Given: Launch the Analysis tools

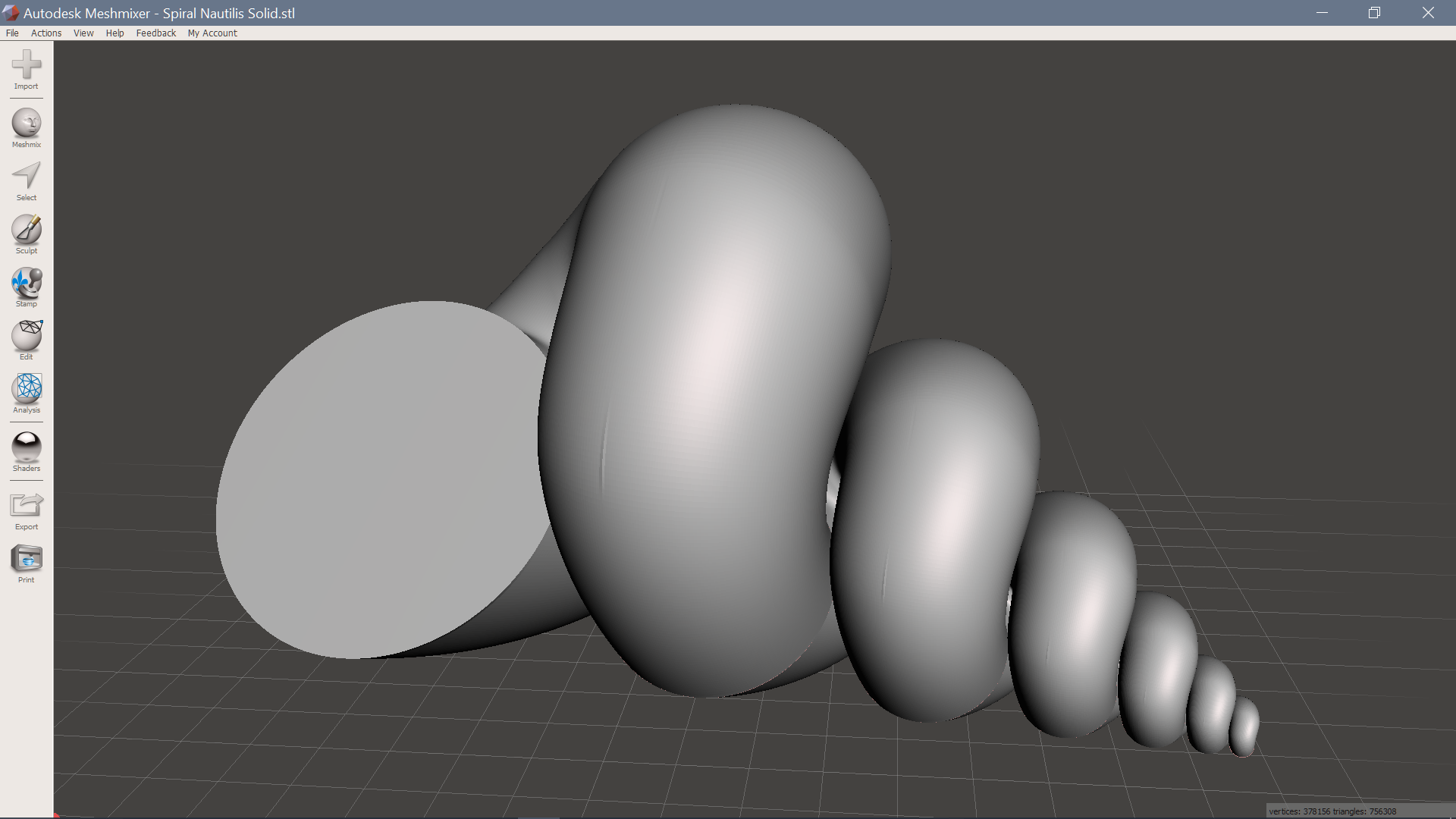Looking at the screenshot, I should click(x=27, y=388).
